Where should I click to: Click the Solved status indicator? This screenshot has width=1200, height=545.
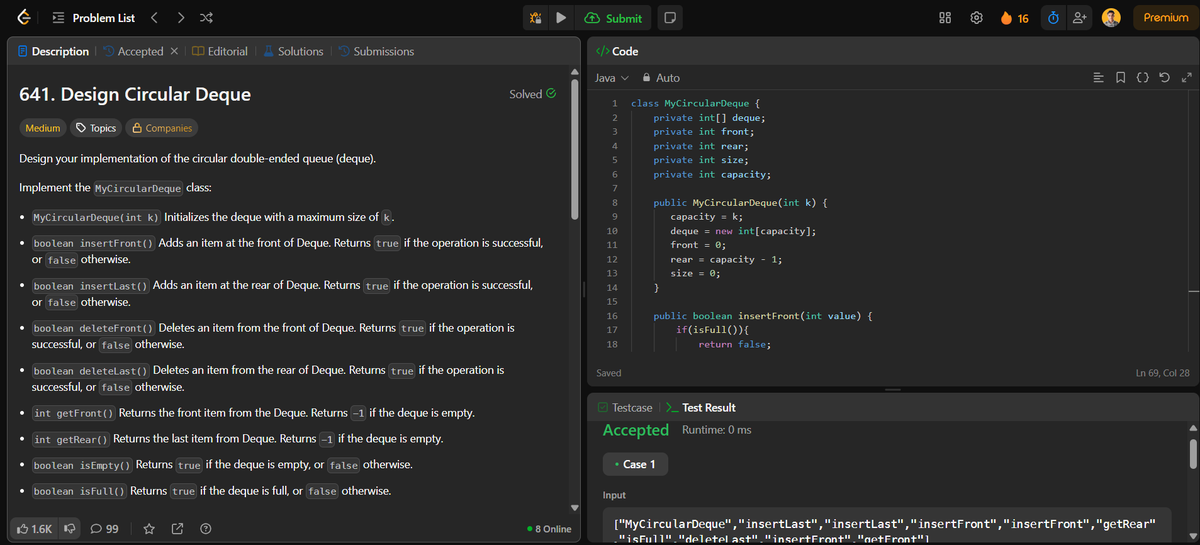(x=532, y=94)
